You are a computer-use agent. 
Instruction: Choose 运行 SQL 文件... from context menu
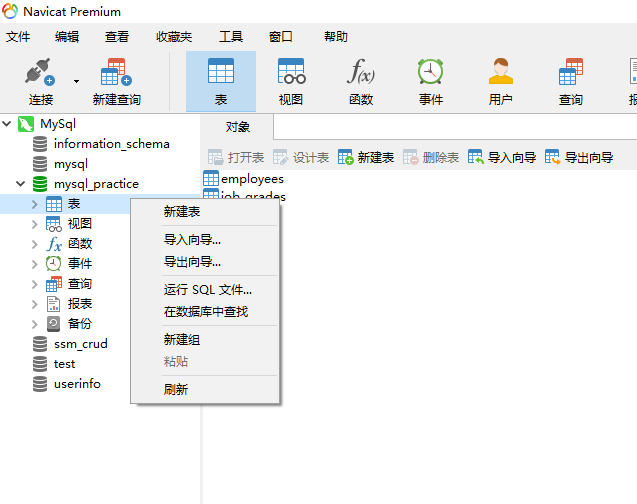205,290
